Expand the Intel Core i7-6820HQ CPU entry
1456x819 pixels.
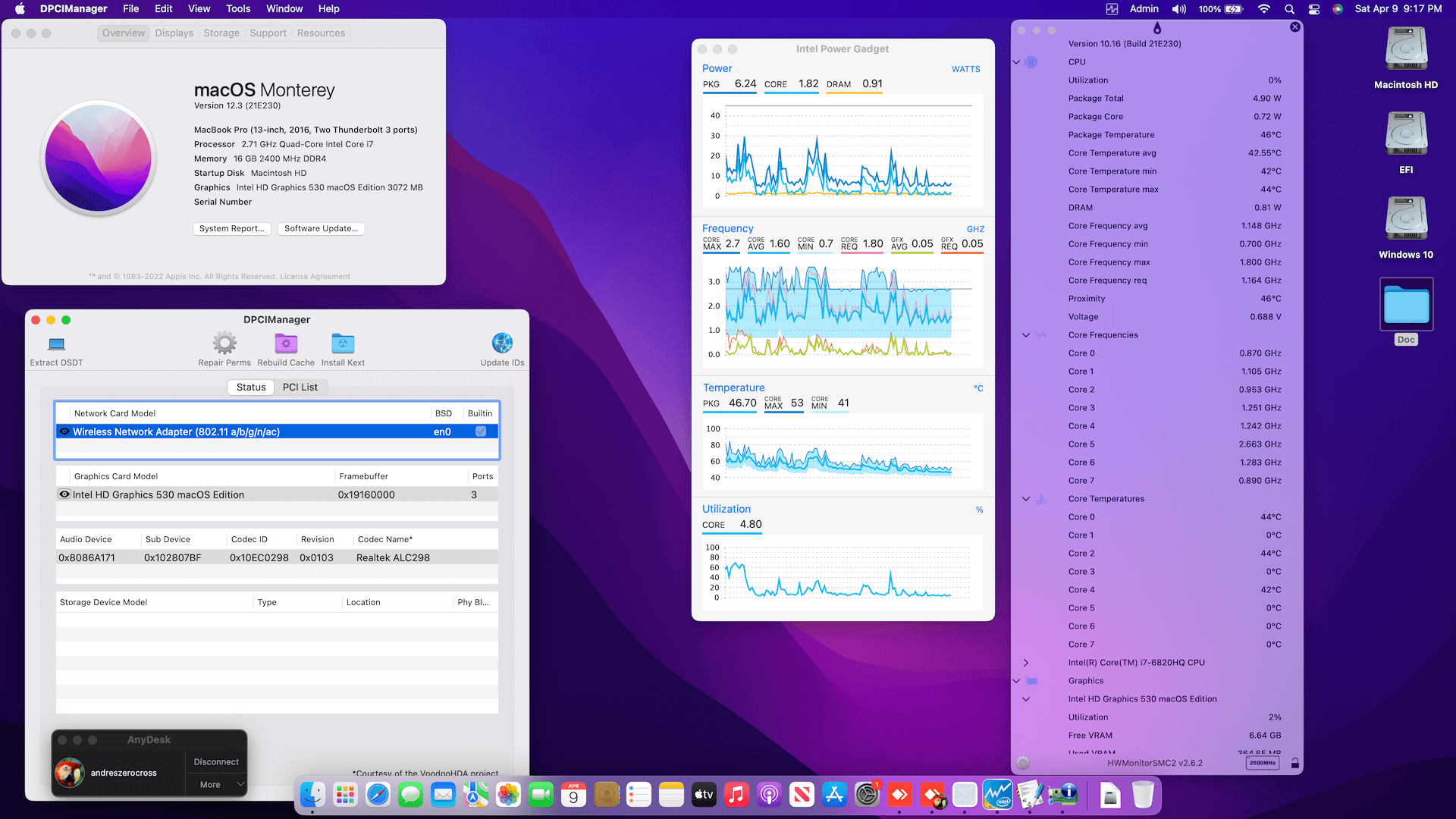click(1026, 663)
